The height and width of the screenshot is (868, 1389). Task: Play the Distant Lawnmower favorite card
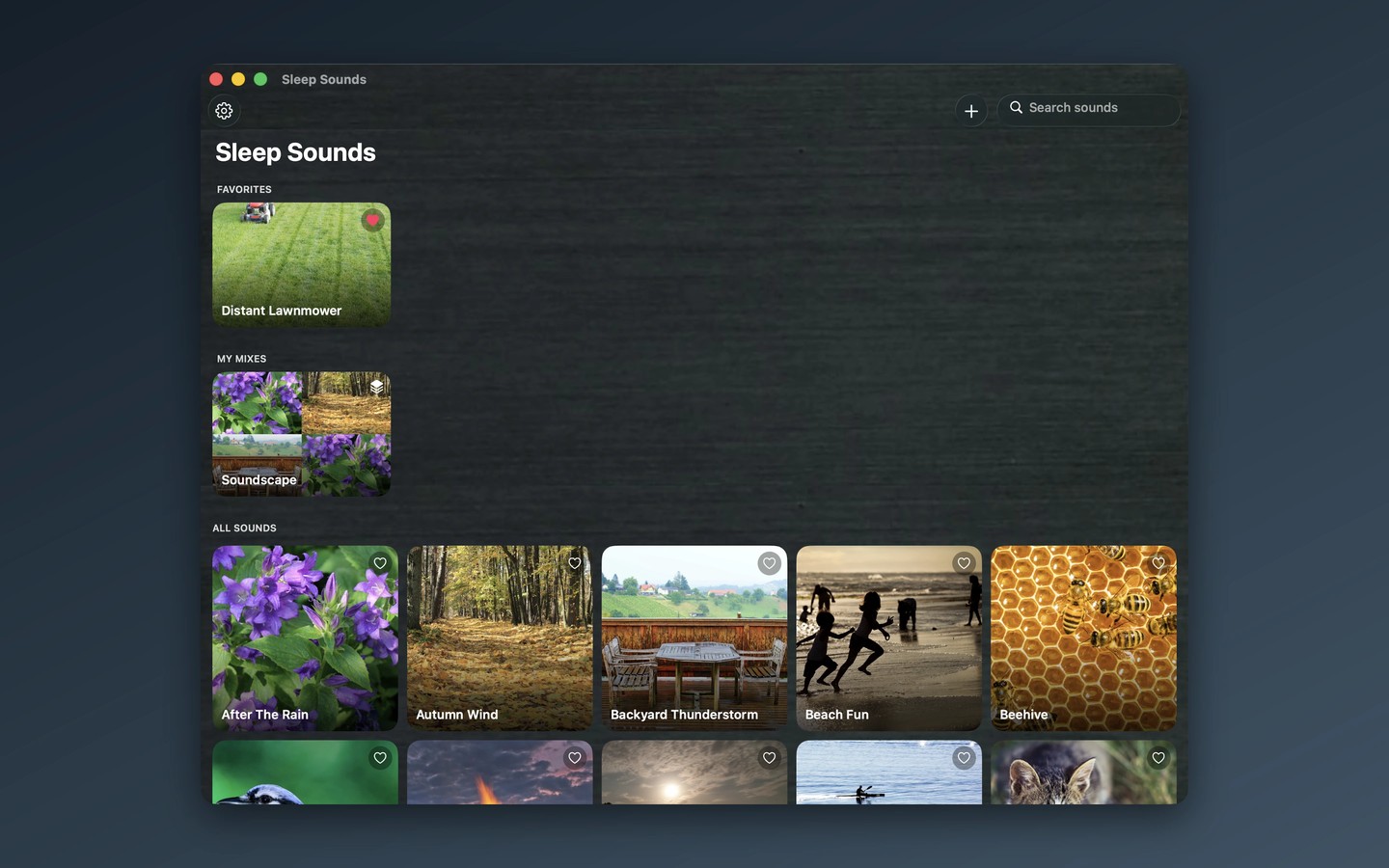[x=301, y=264]
